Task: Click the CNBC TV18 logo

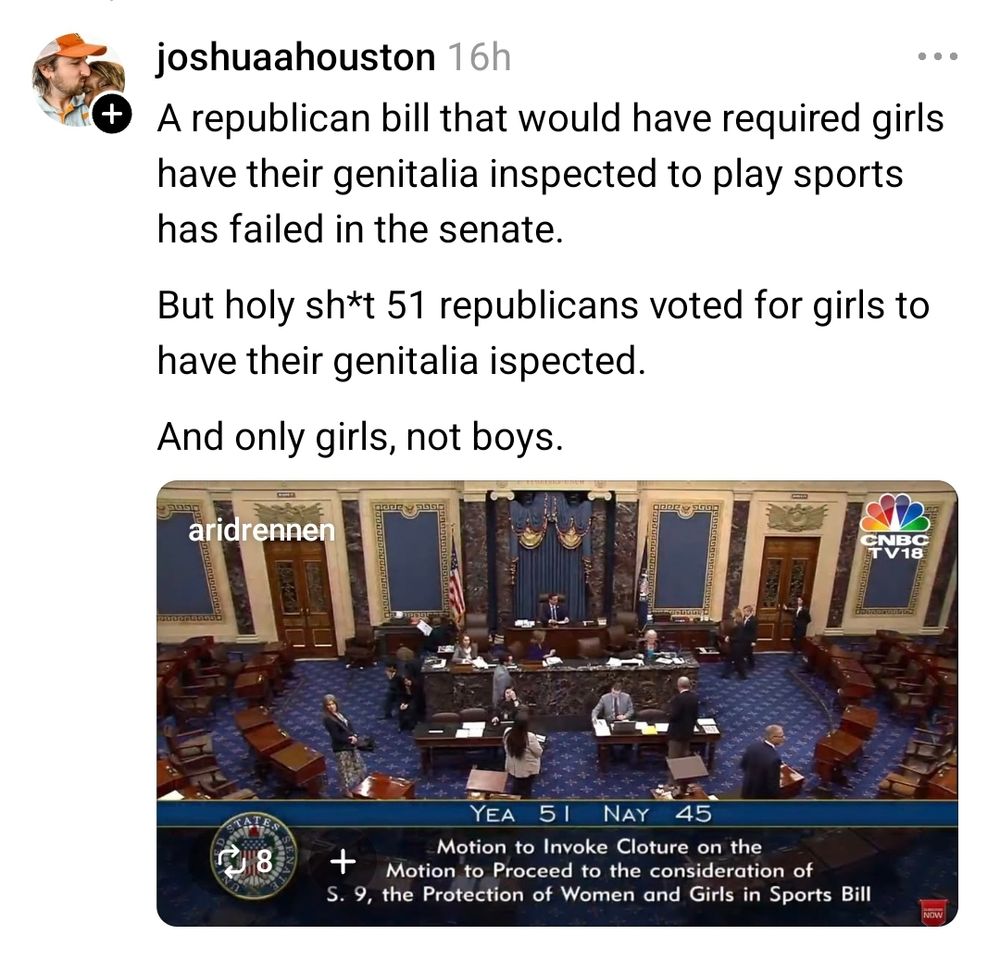Action: coord(894,526)
